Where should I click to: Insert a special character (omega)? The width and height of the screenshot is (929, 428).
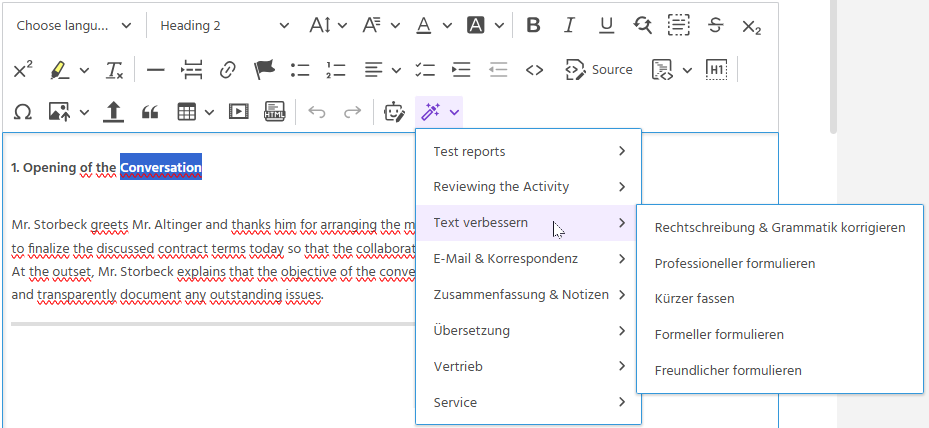[x=23, y=111]
